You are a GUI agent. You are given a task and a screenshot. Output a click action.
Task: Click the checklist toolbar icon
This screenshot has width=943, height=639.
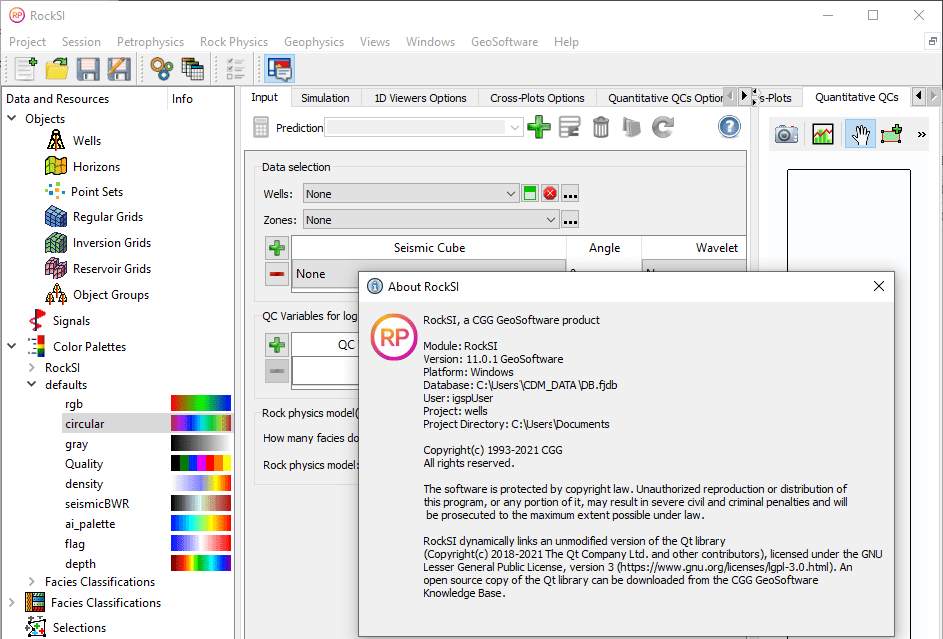(x=235, y=69)
